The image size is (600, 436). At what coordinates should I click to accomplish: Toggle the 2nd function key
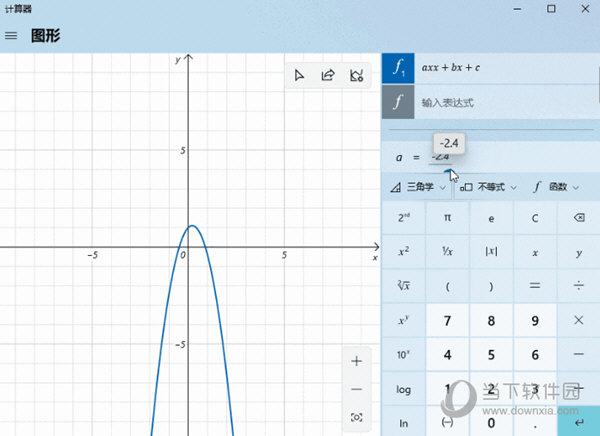pos(404,218)
